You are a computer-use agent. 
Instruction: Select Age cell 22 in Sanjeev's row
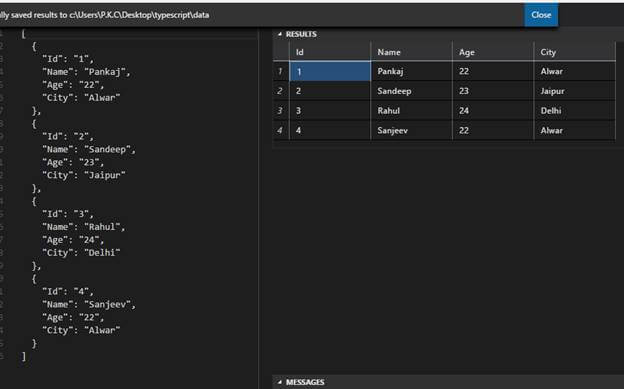point(493,130)
